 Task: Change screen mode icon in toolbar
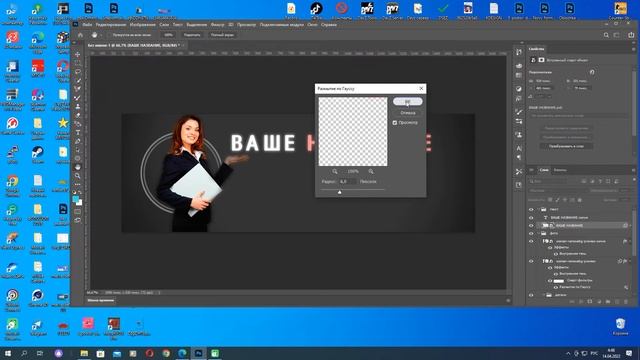point(78,220)
